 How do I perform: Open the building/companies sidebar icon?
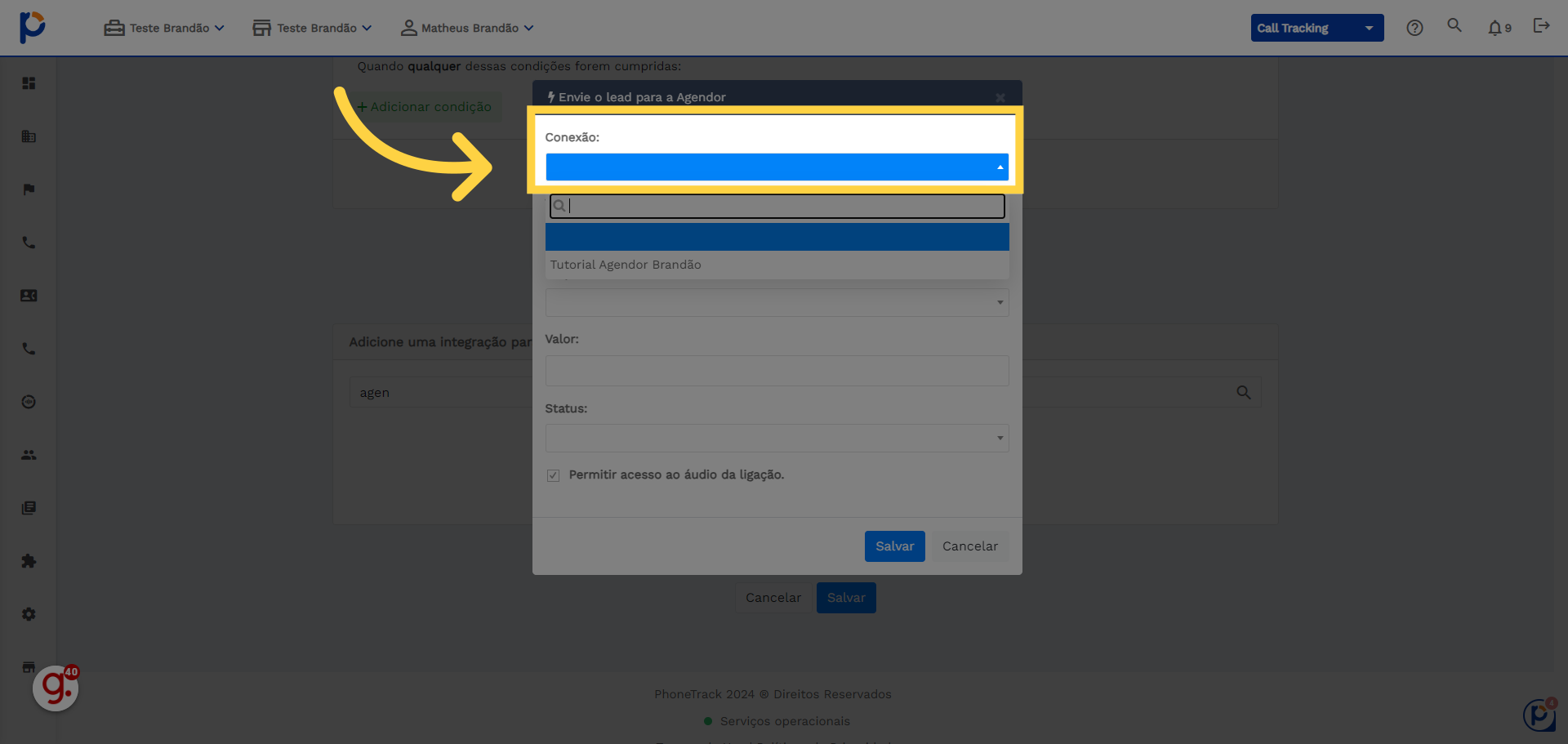[29, 136]
